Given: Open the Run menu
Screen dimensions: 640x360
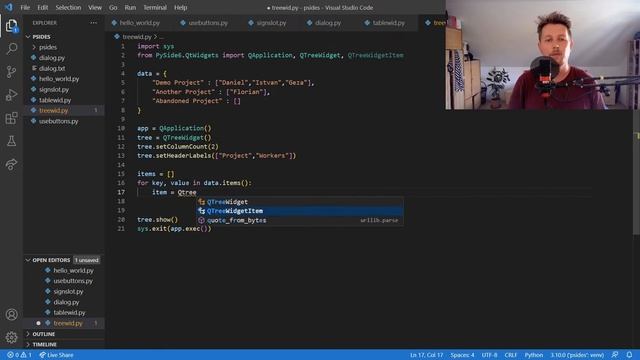Looking at the screenshot, I should pyautogui.click(x=130, y=7).
